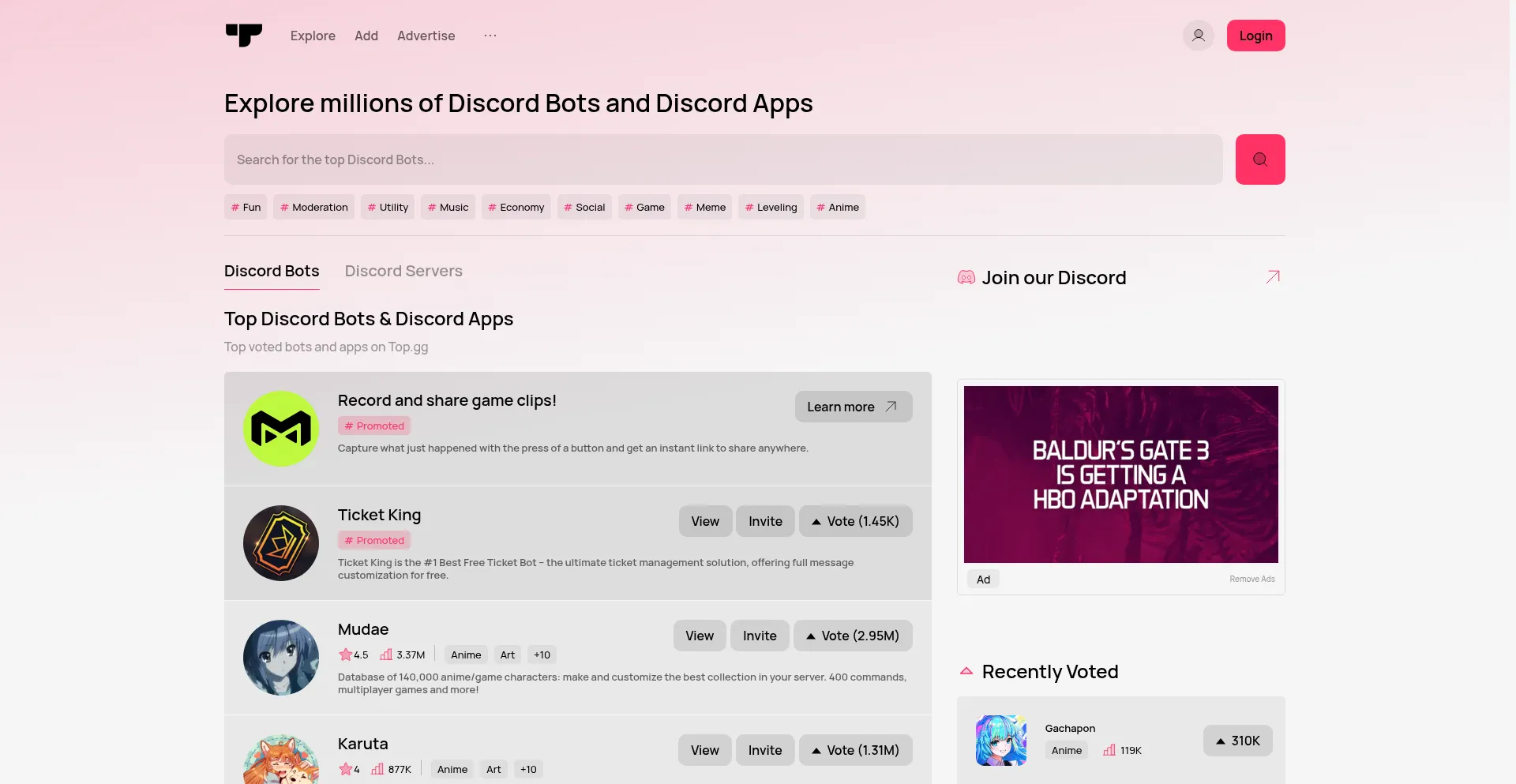View the Ticket King bot
This screenshot has width=1516, height=784.
(x=705, y=521)
